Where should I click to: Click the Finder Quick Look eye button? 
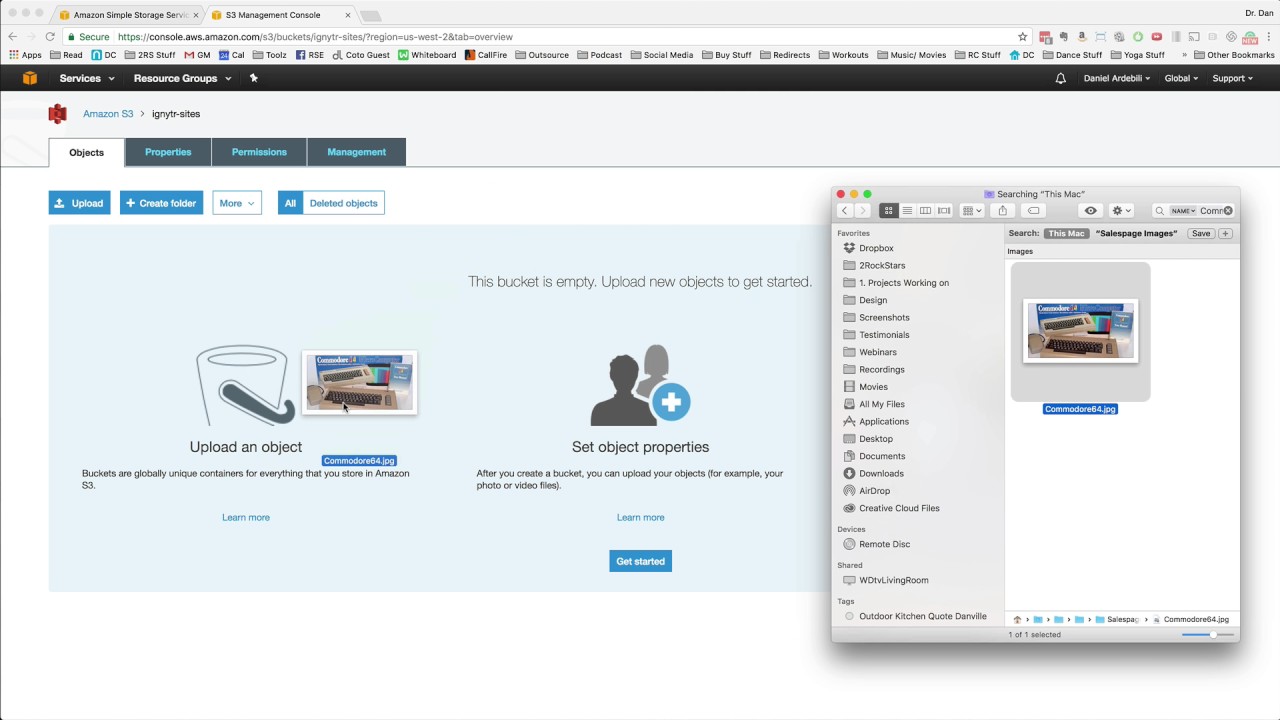pos(1091,211)
